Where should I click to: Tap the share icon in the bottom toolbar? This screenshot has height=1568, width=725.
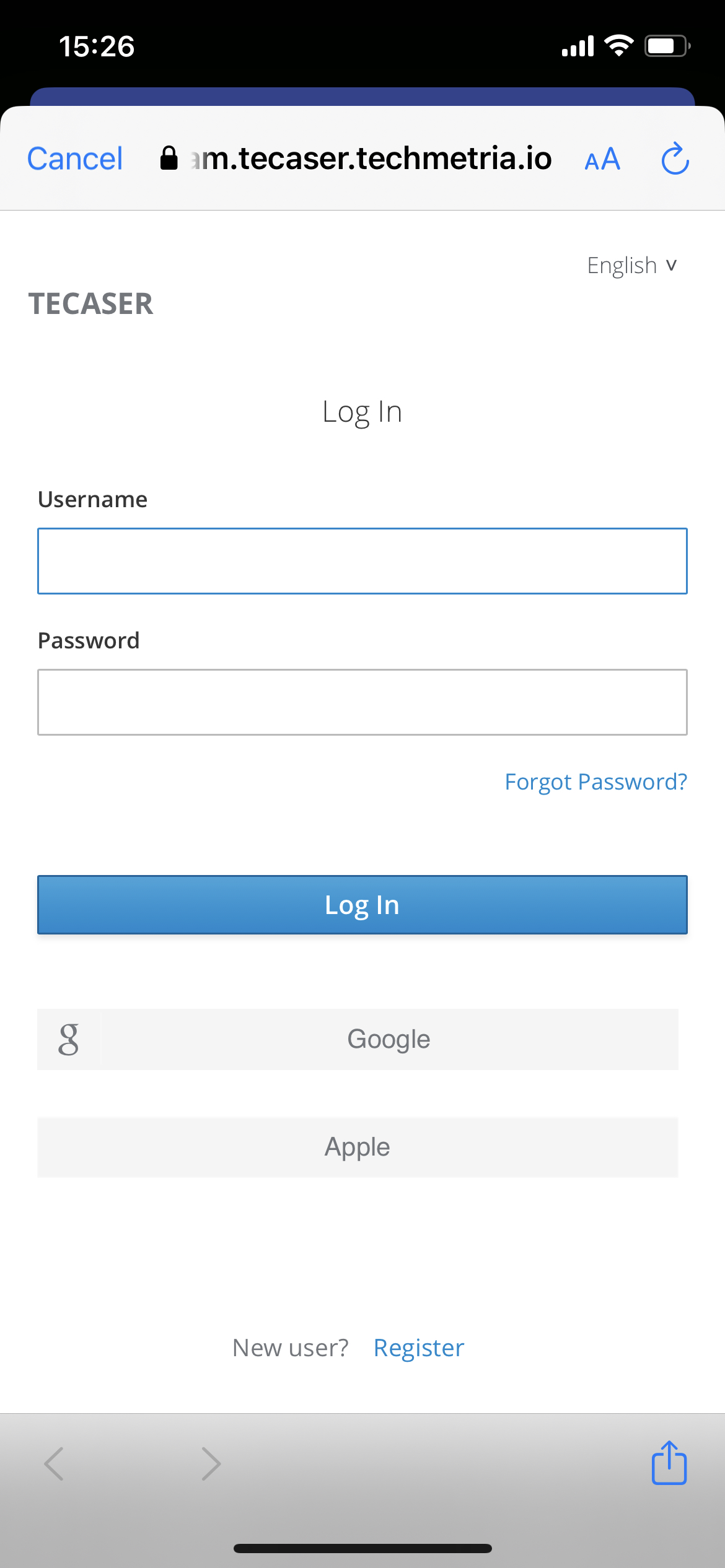pyautogui.click(x=669, y=1463)
